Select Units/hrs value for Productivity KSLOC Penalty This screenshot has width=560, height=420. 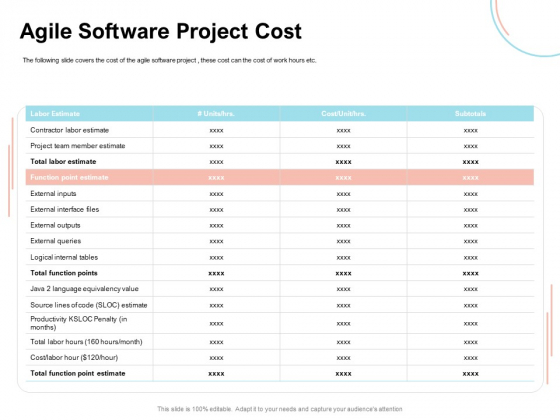point(216,324)
